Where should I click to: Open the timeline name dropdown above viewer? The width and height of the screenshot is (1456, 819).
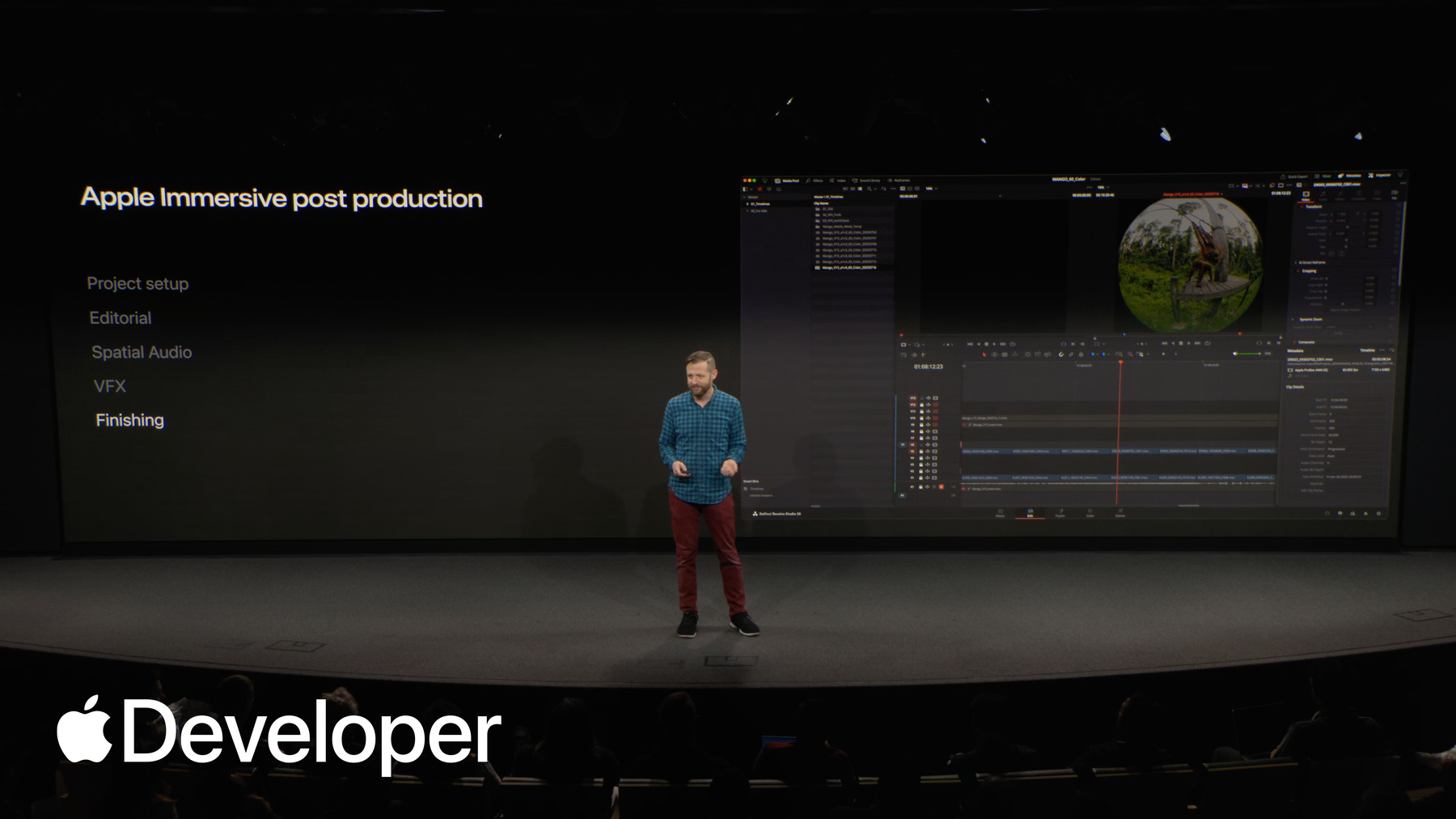click(x=1192, y=194)
